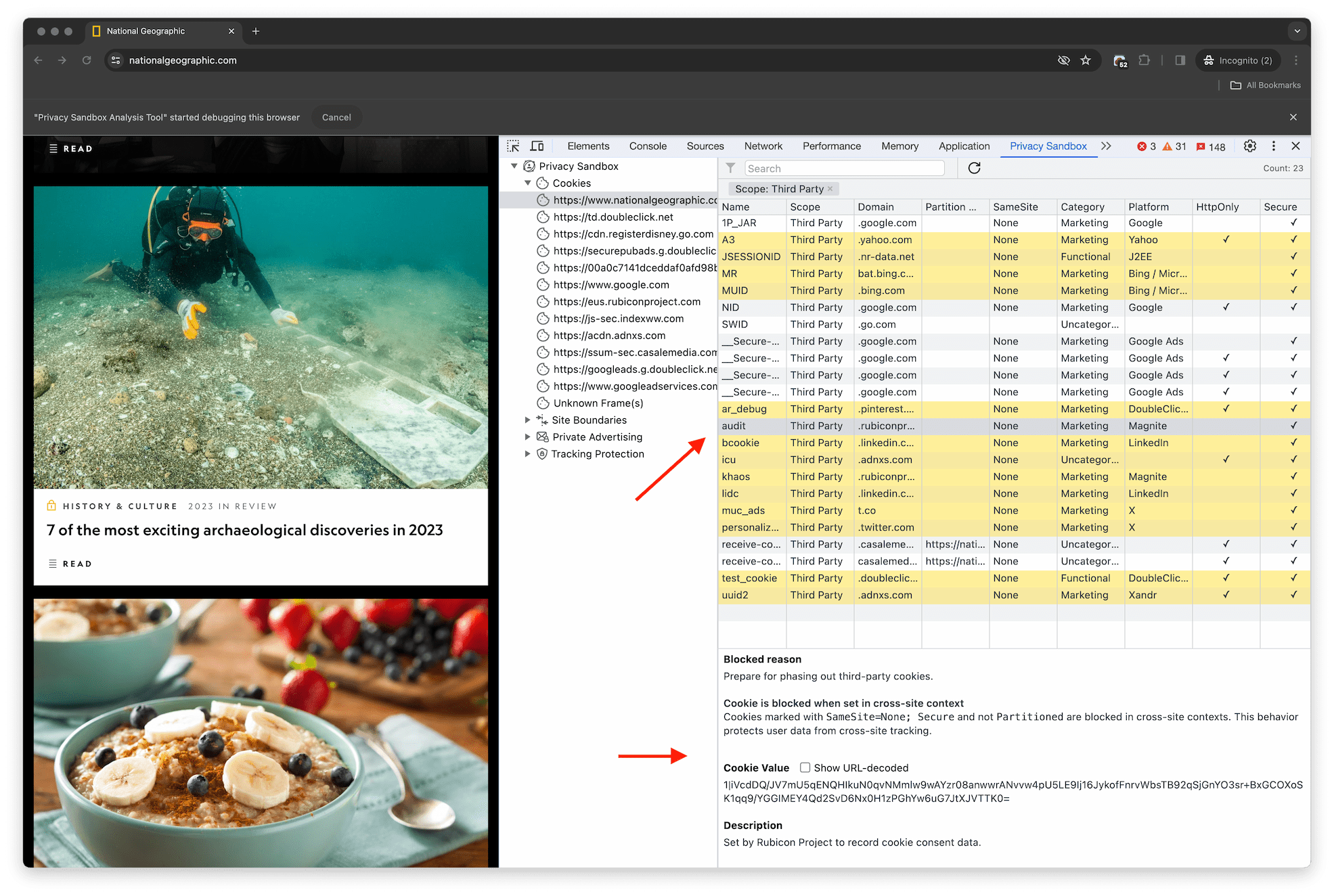Toggle Show URL-decoded checkbox
The width and height of the screenshot is (1334, 896).
806,767
